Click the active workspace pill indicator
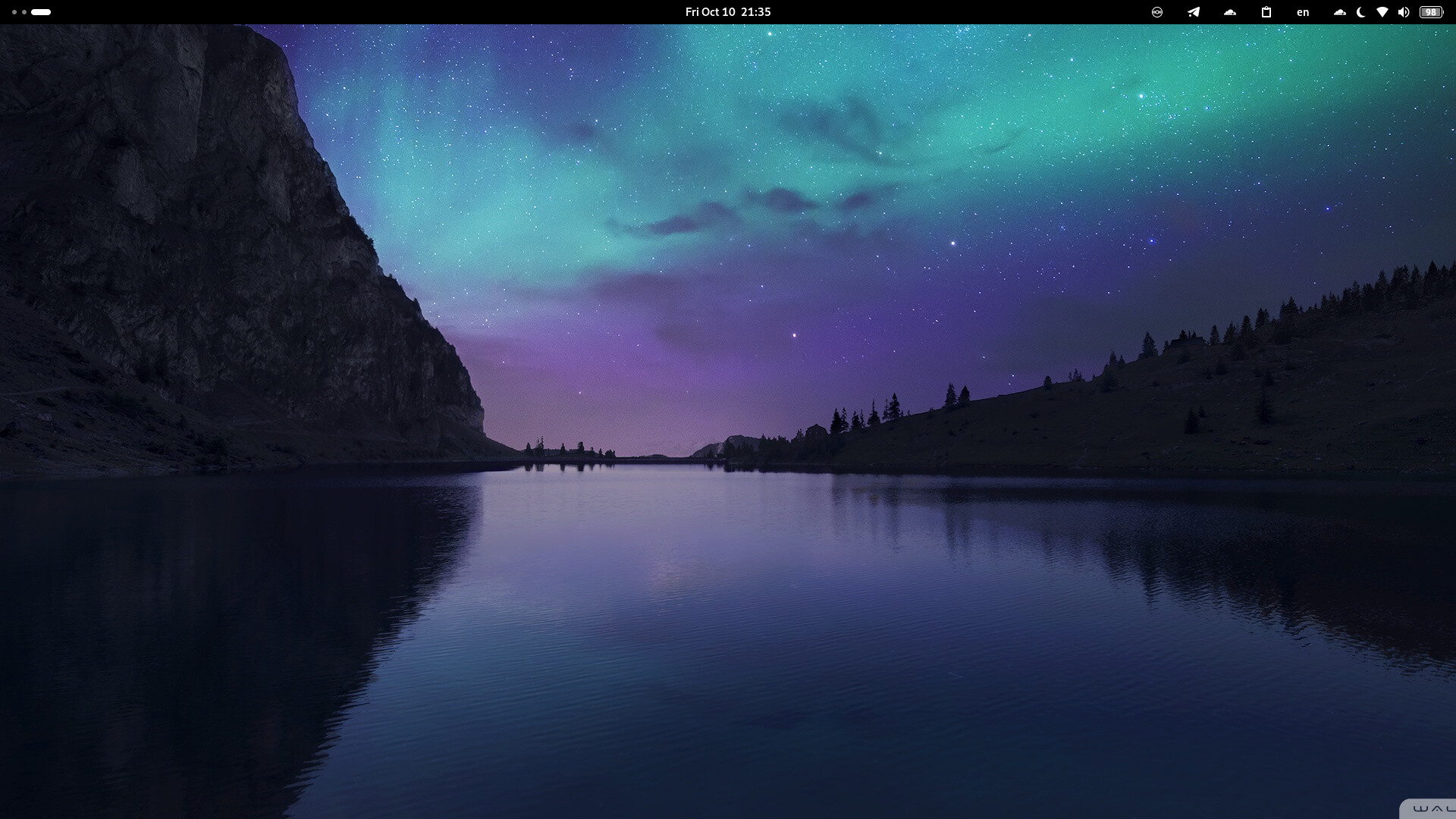 pyautogui.click(x=41, y=12)
